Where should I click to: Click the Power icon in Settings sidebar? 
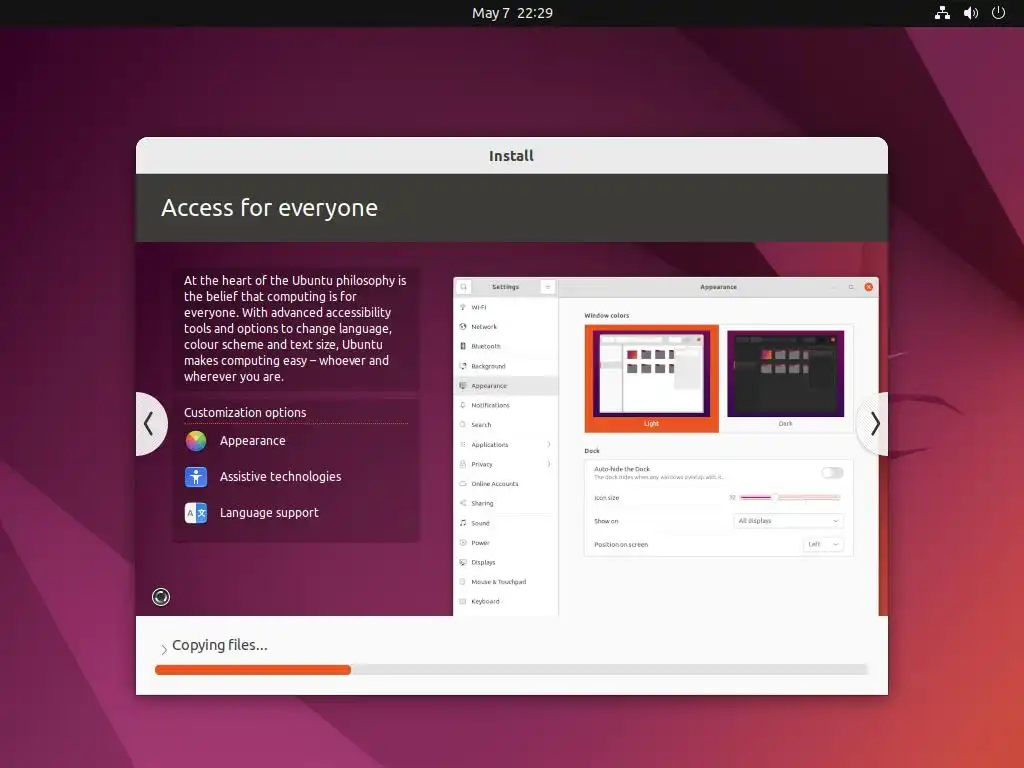point(463,543)
